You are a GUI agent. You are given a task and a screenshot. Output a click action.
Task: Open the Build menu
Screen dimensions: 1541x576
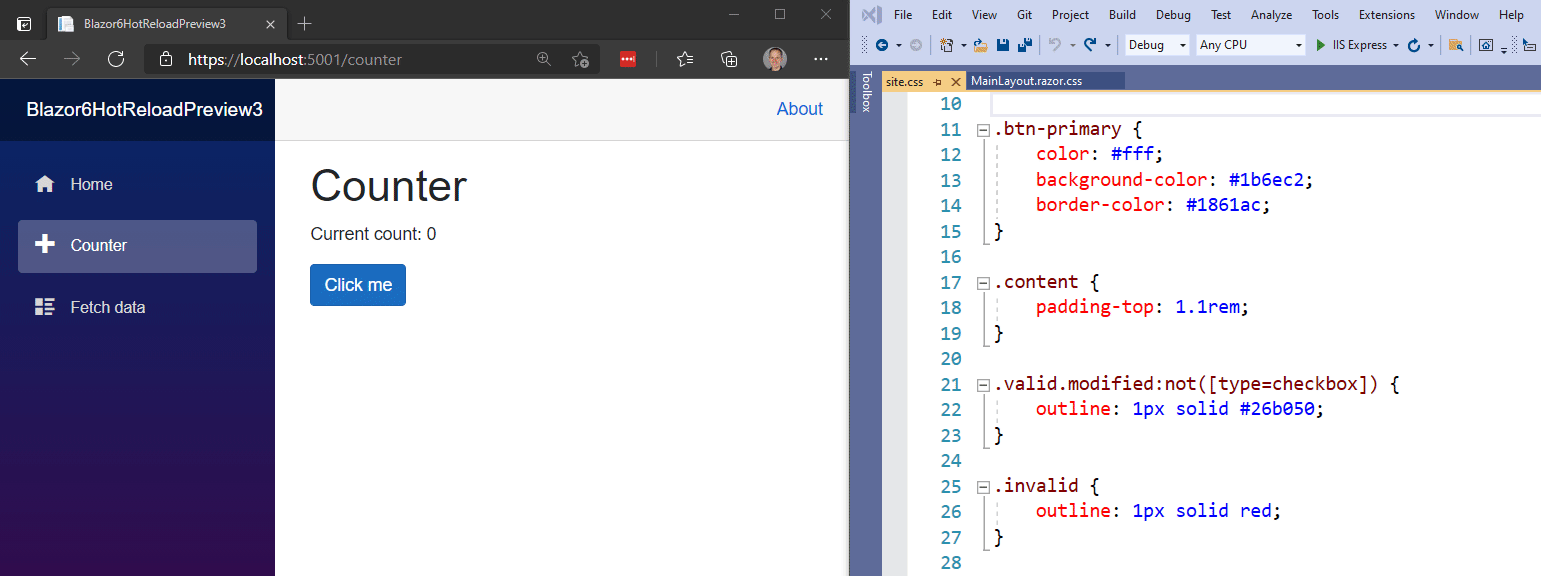1122,15
